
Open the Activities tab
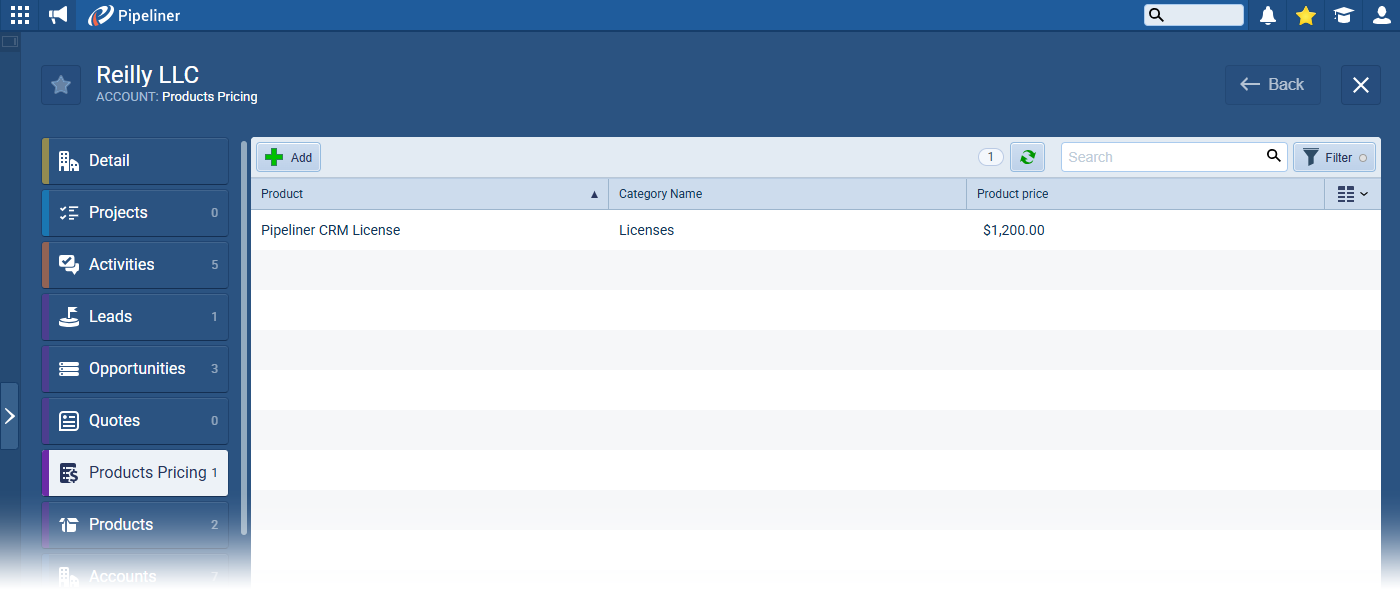click(x=136, y=265)
